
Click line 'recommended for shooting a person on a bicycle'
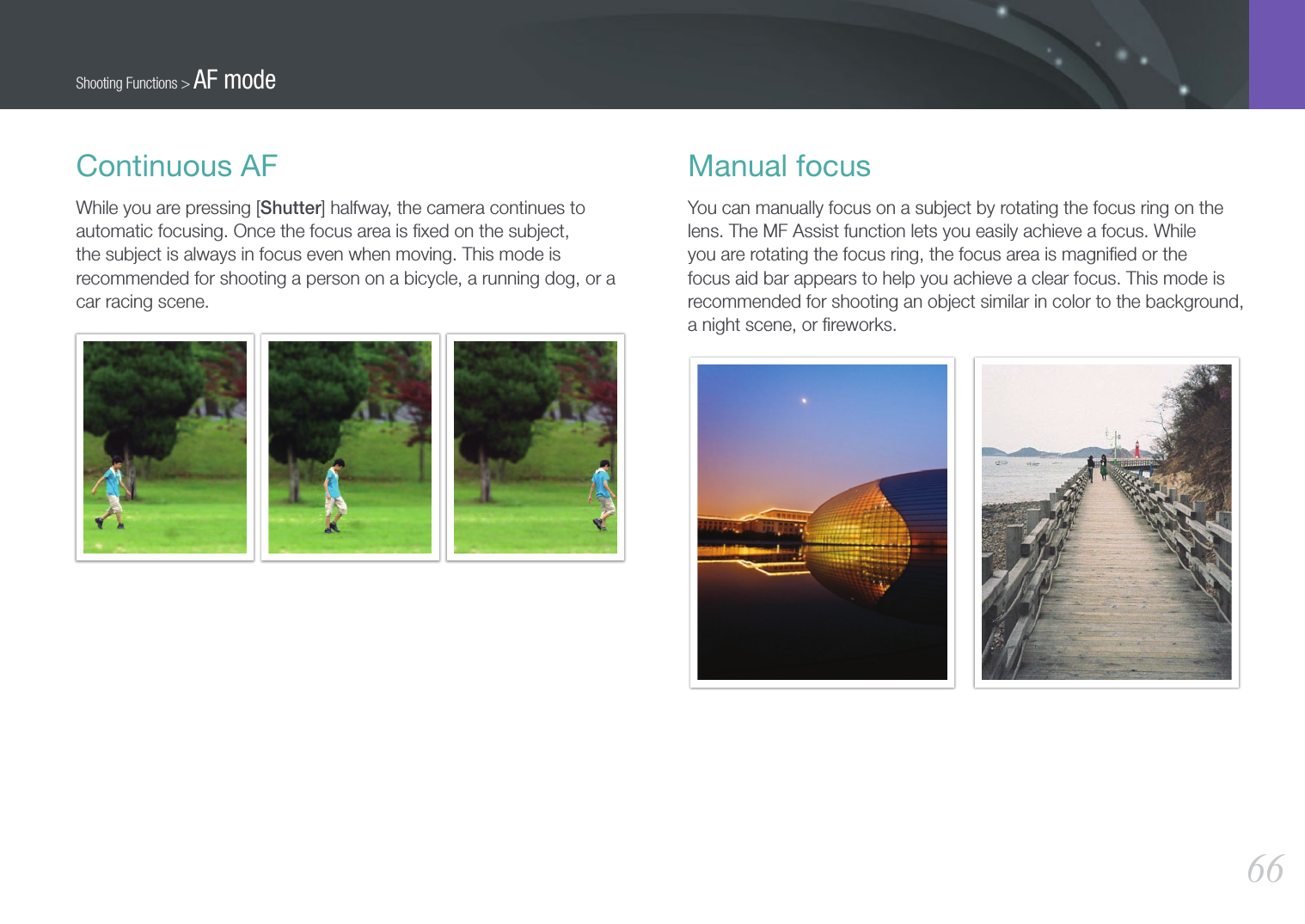(346, 278)
